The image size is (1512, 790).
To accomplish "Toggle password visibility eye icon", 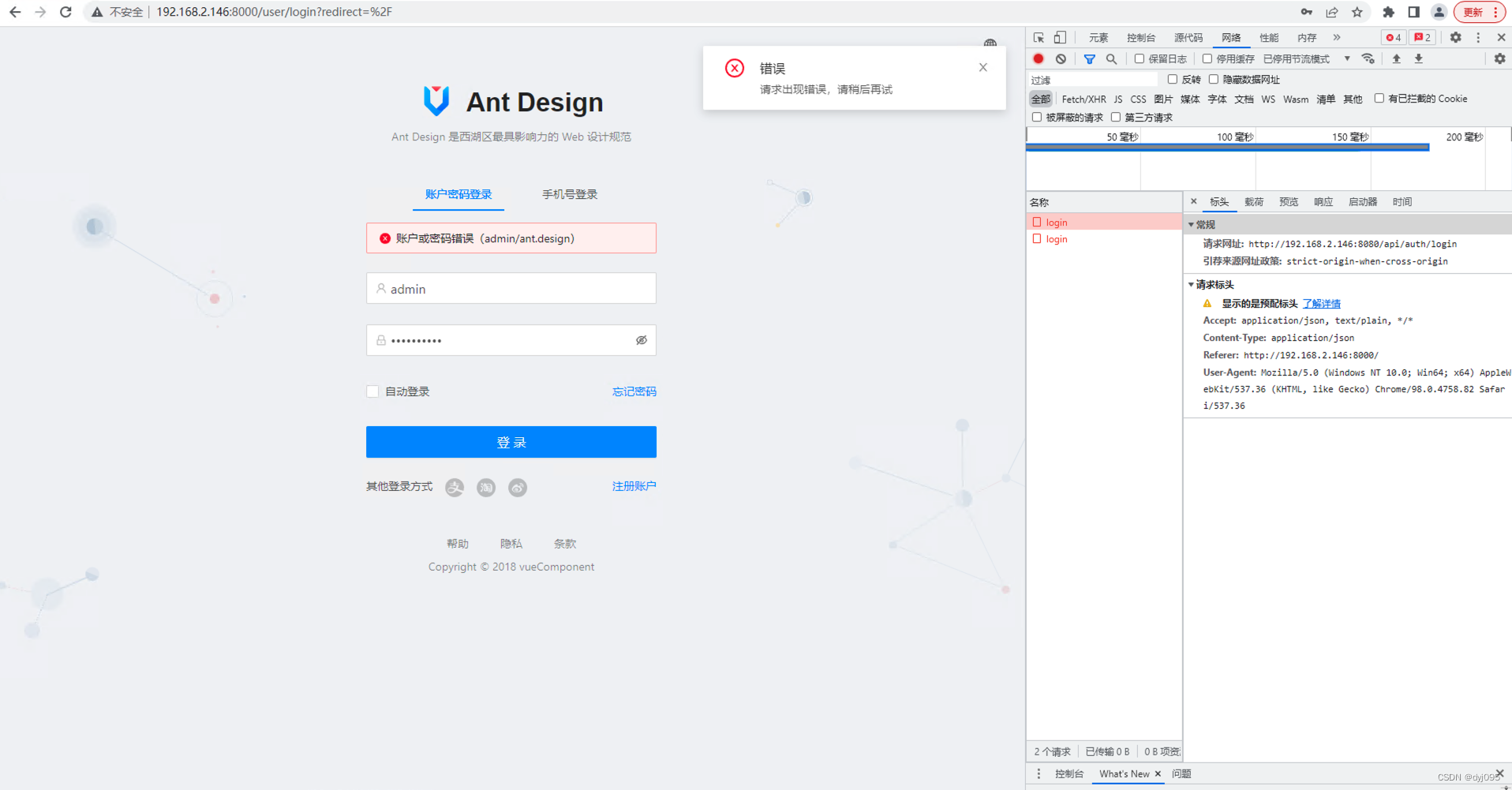I will point(642,340).
